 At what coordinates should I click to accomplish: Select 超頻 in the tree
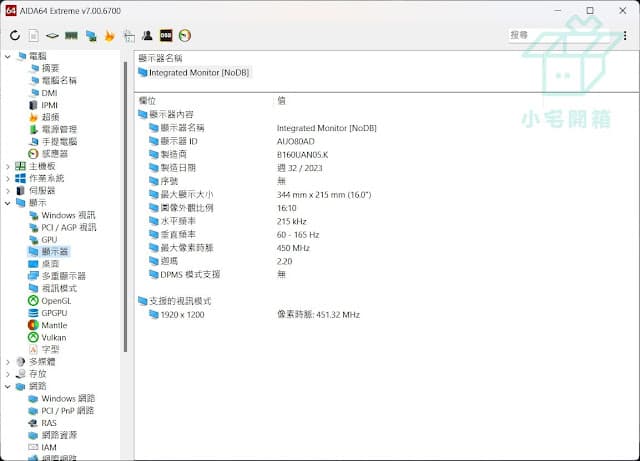click(50, 117)
